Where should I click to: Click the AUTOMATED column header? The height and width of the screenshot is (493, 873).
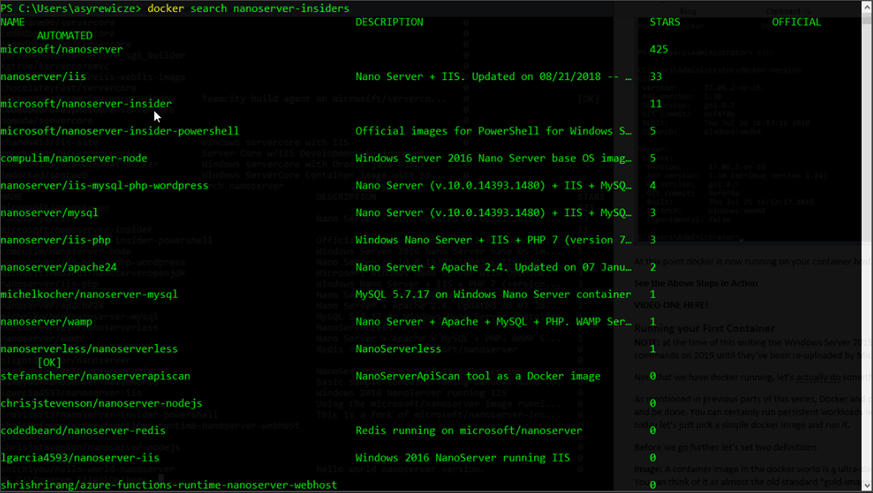(65, 36)
